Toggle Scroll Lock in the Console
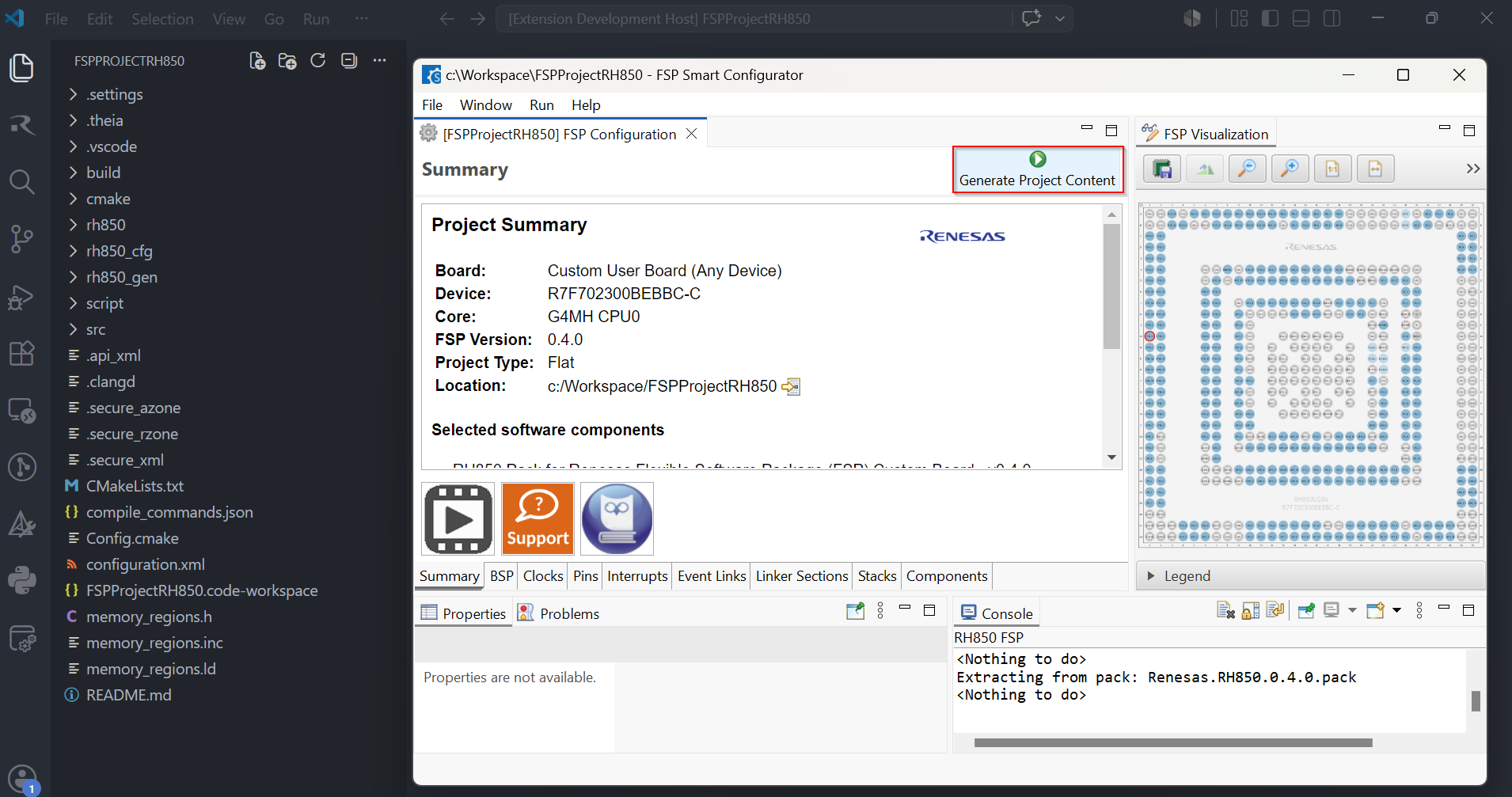The width and height of the screenshot is (1512, 797). click(x=1251, y=610)
